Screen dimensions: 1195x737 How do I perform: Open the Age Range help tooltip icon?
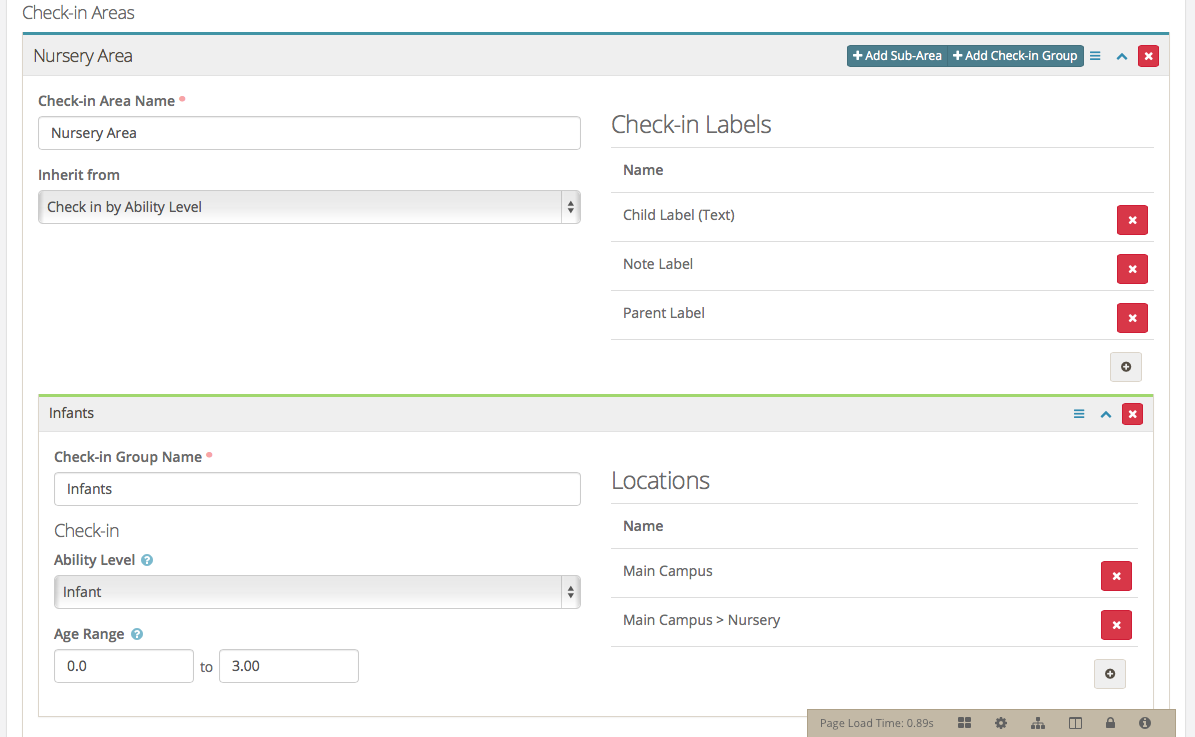[x=136, y=633]
